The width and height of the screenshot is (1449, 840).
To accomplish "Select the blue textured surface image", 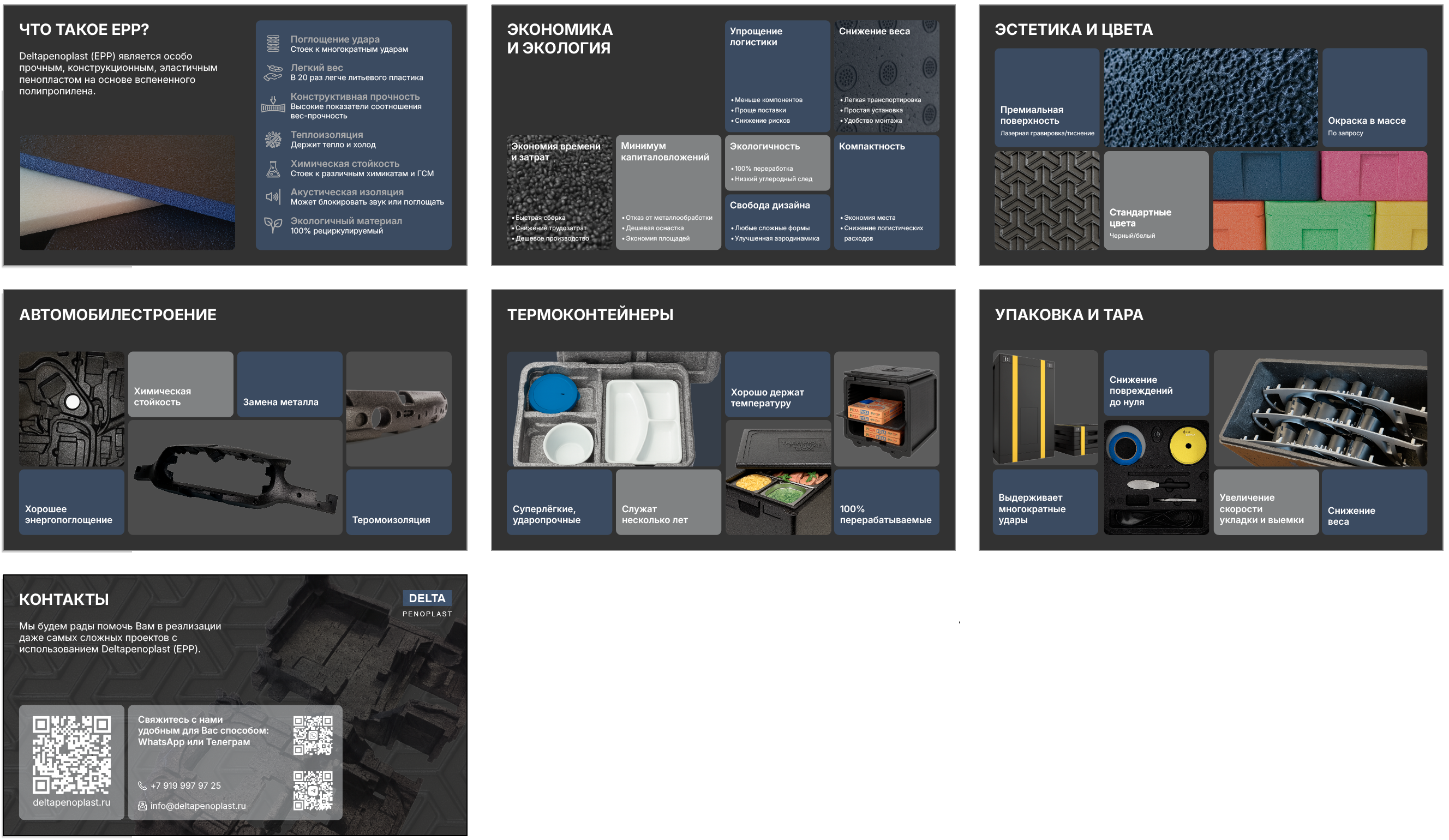I will tap(1211, 97).
